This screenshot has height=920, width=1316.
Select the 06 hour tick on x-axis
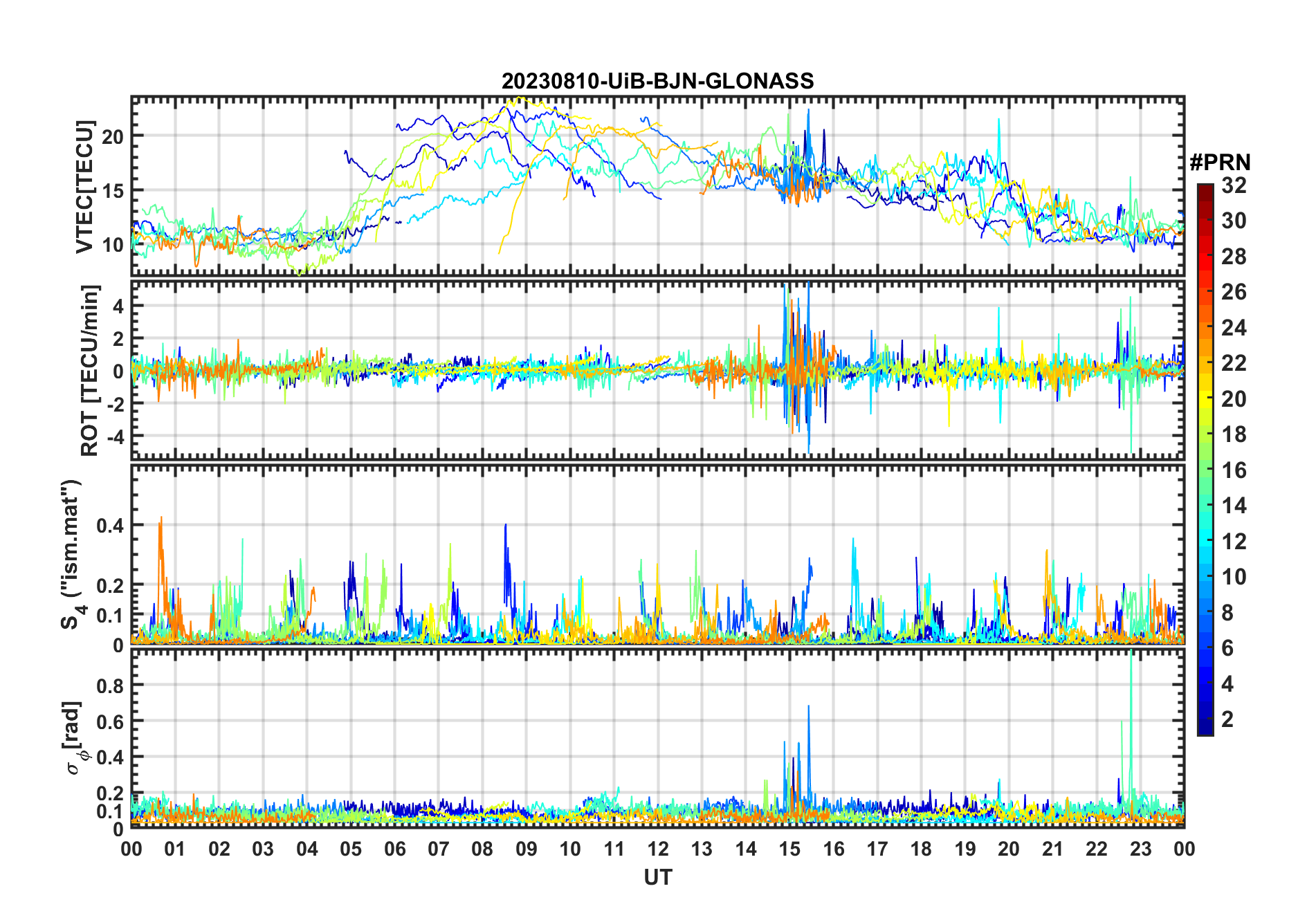tap(394, 849)
